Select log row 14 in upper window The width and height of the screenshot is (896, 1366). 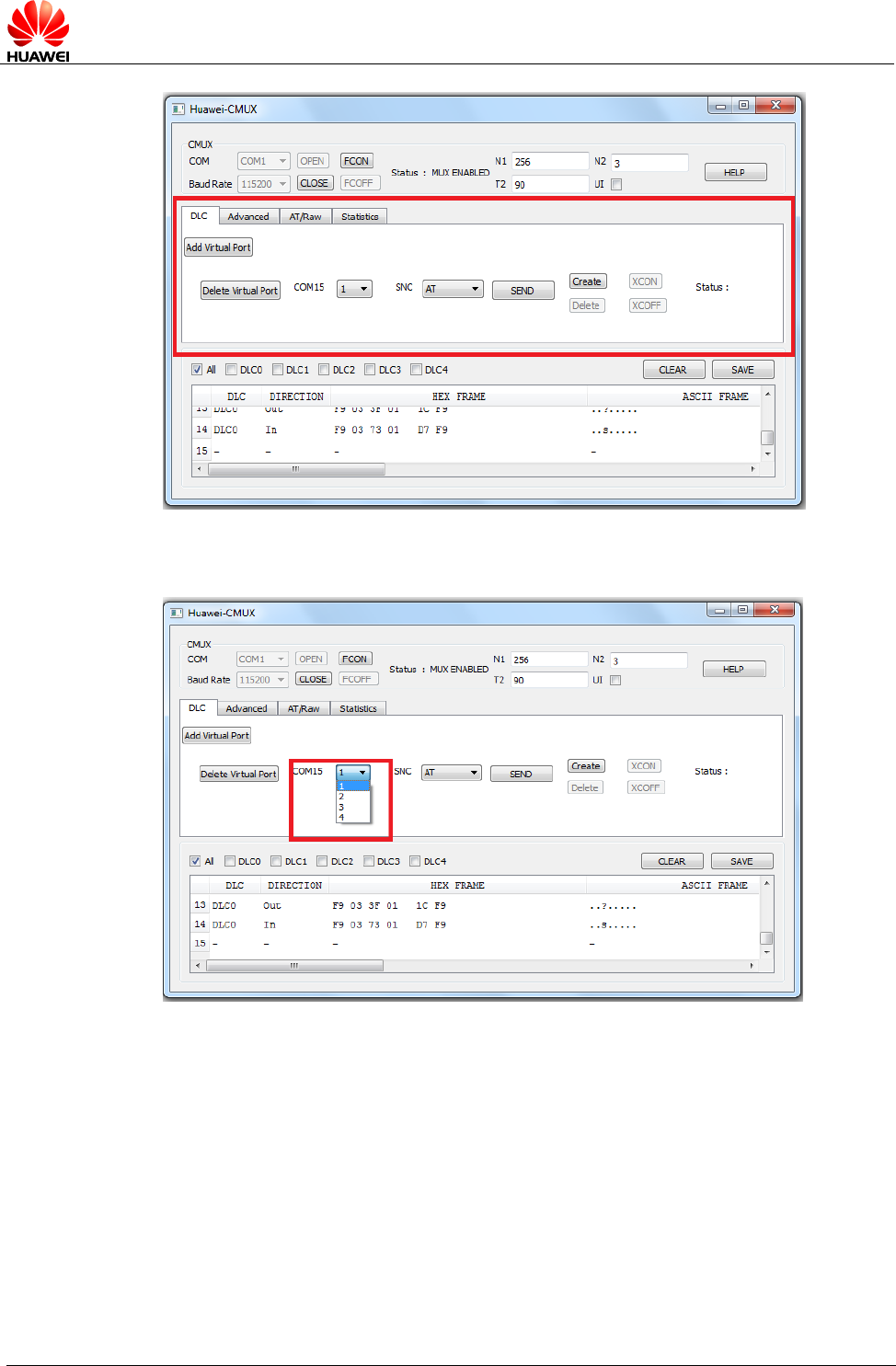click(477, 430)
